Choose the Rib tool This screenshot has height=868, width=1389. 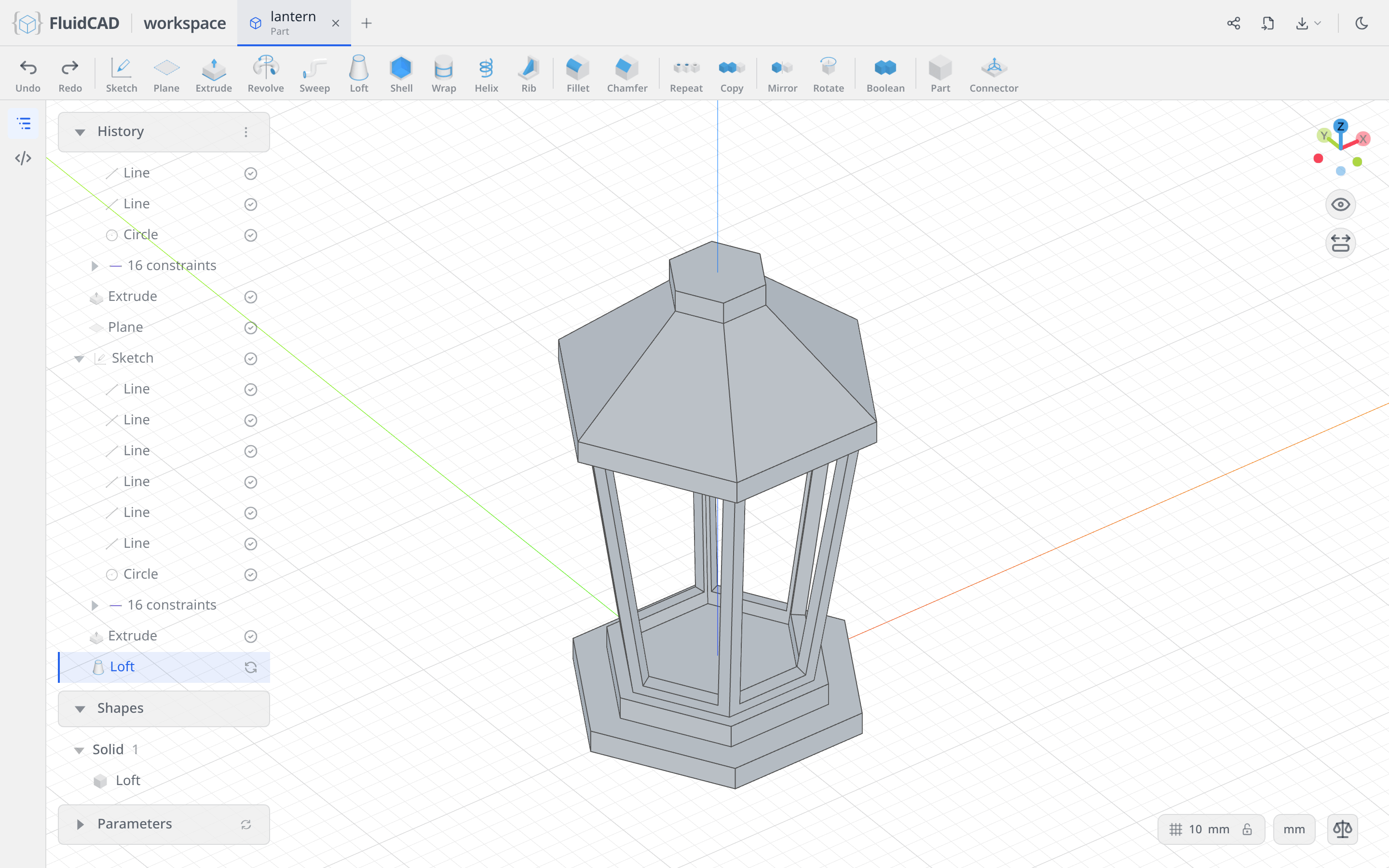(x=529, y=75)
